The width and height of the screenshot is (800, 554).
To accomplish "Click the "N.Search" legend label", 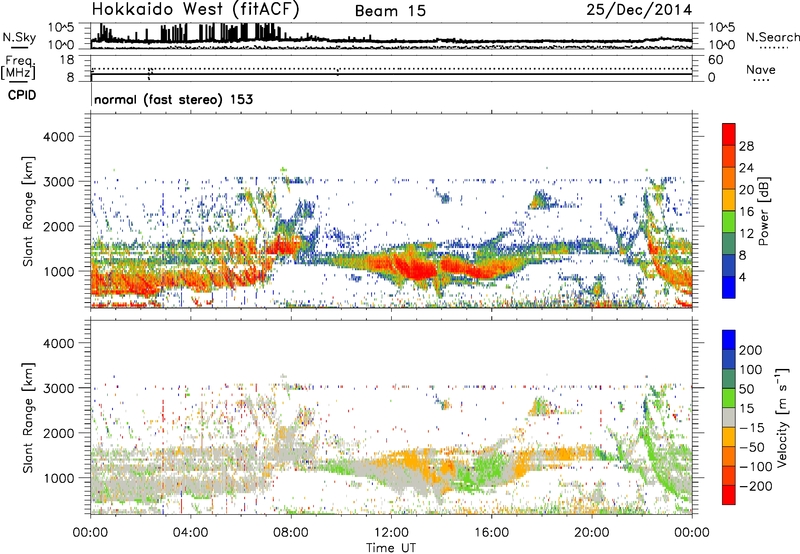I will (x=772, y=37).
